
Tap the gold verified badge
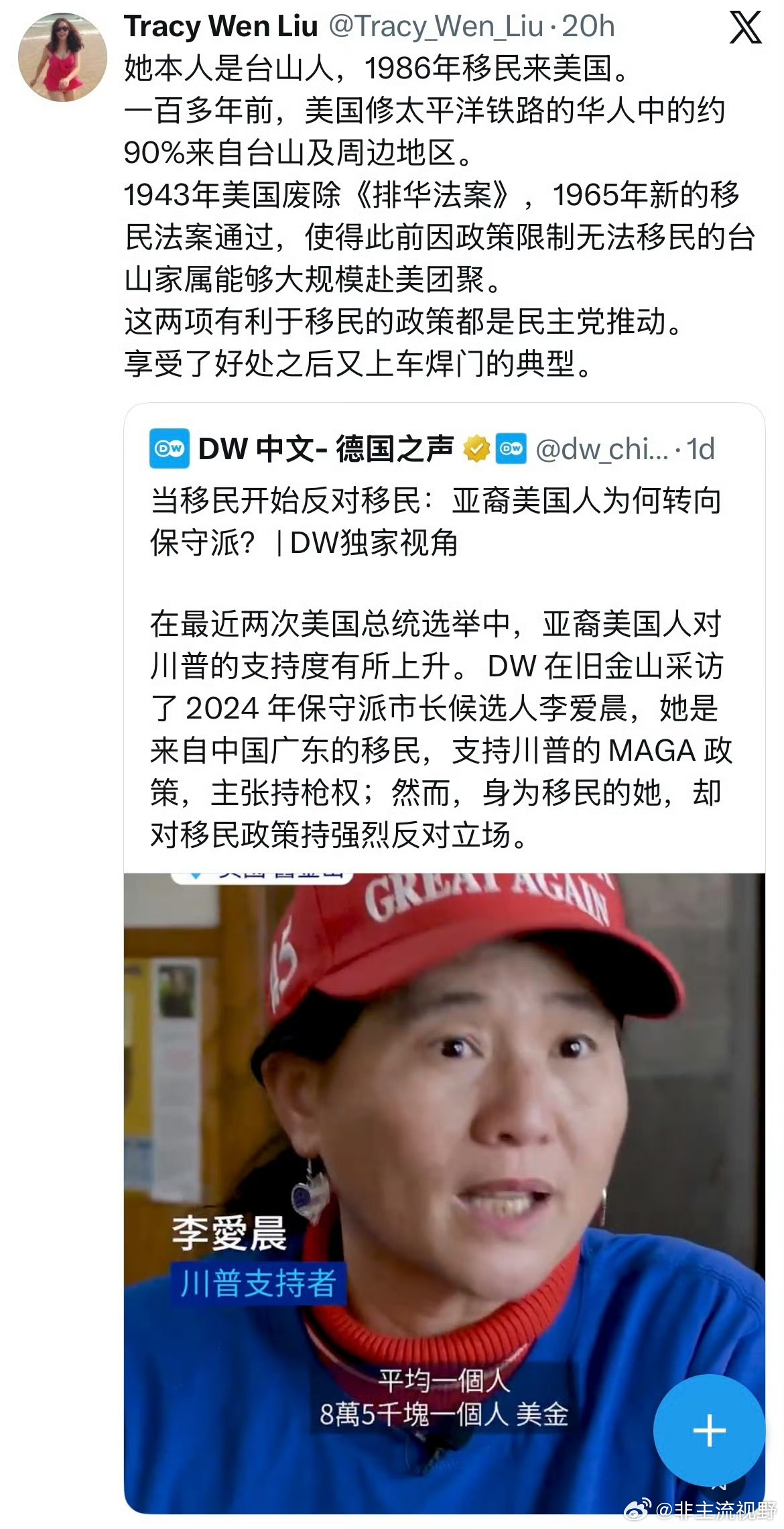tap(477, 448)
